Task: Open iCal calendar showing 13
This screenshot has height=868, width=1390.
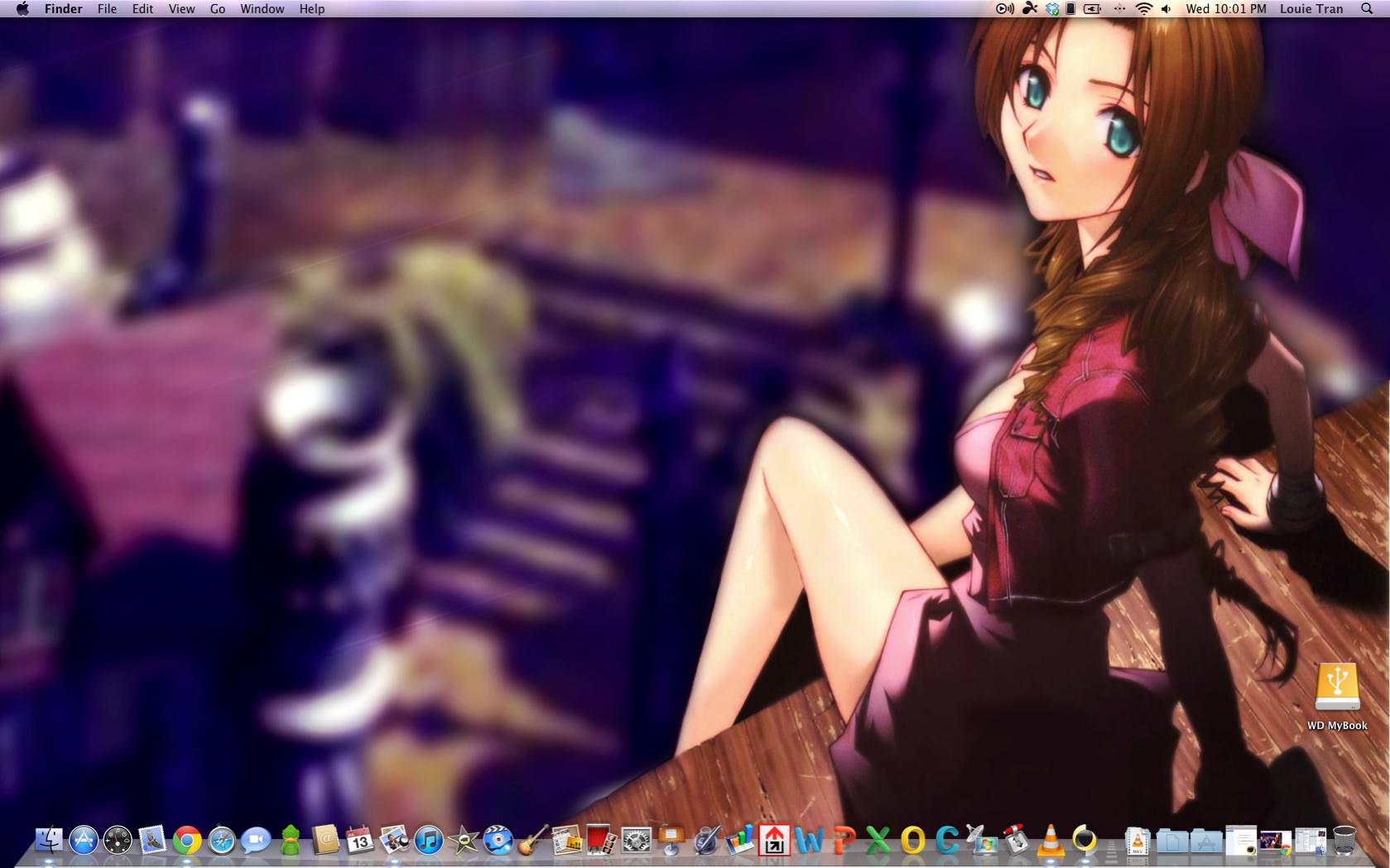Action: 359,841
